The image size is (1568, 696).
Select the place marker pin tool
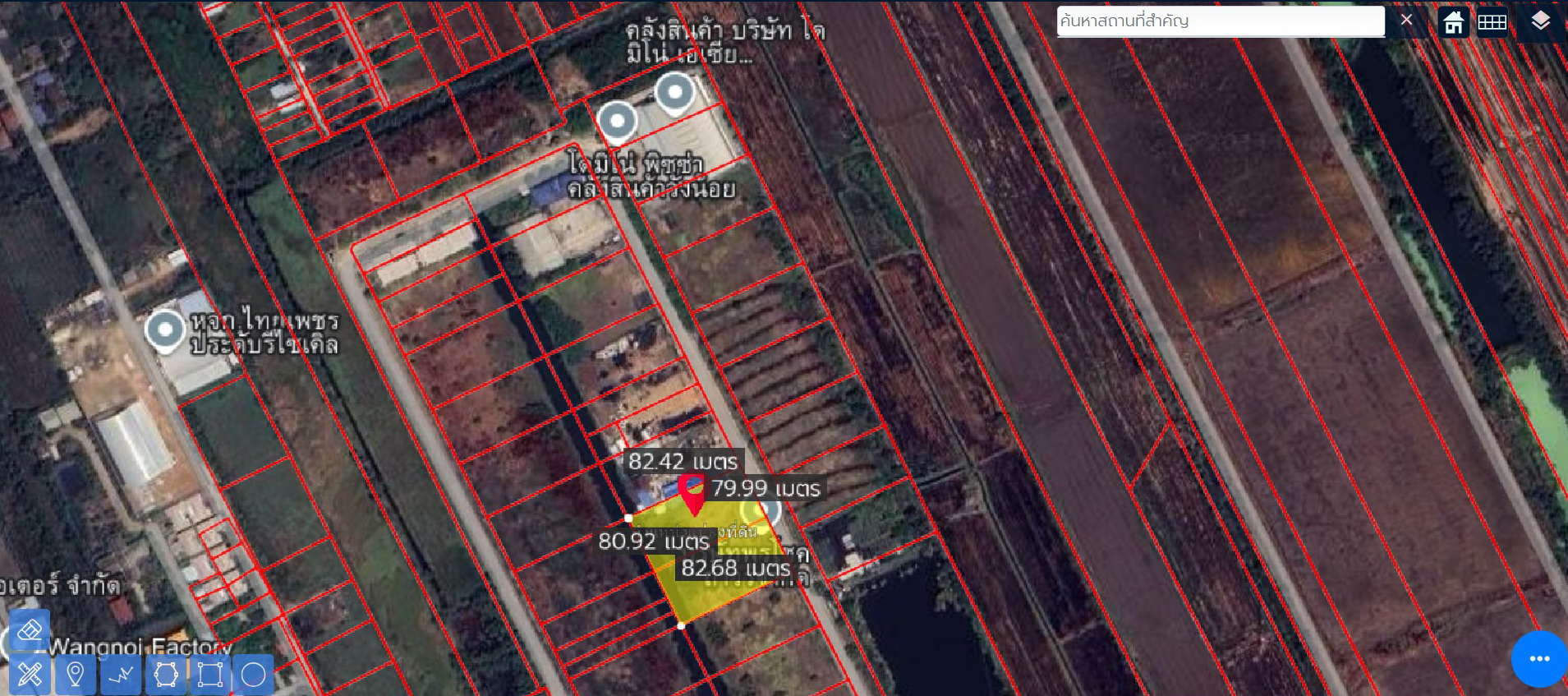point(75,675)
